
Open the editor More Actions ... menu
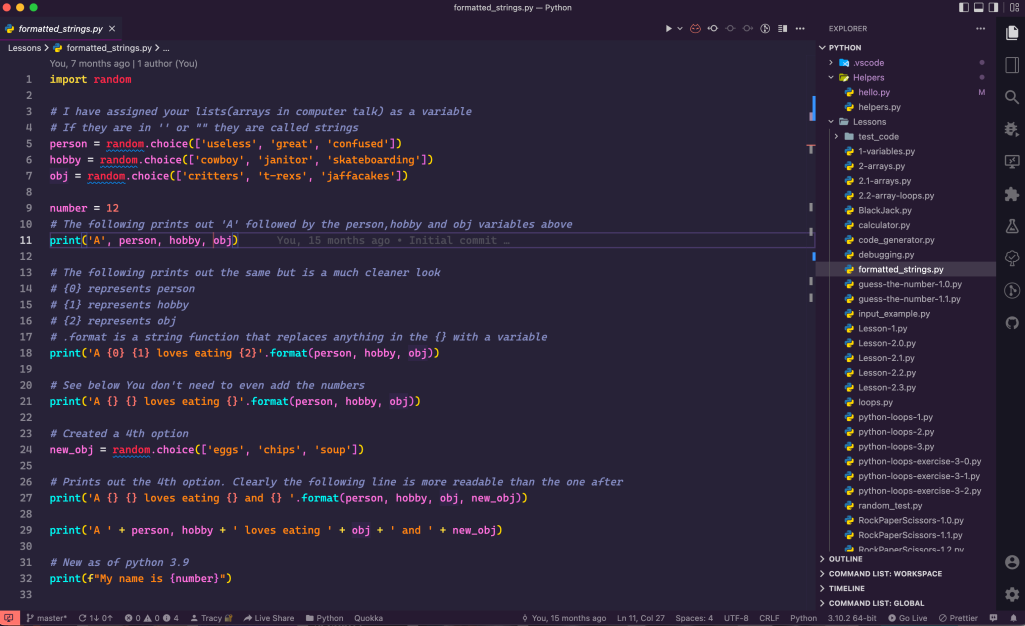coord(799,28)
